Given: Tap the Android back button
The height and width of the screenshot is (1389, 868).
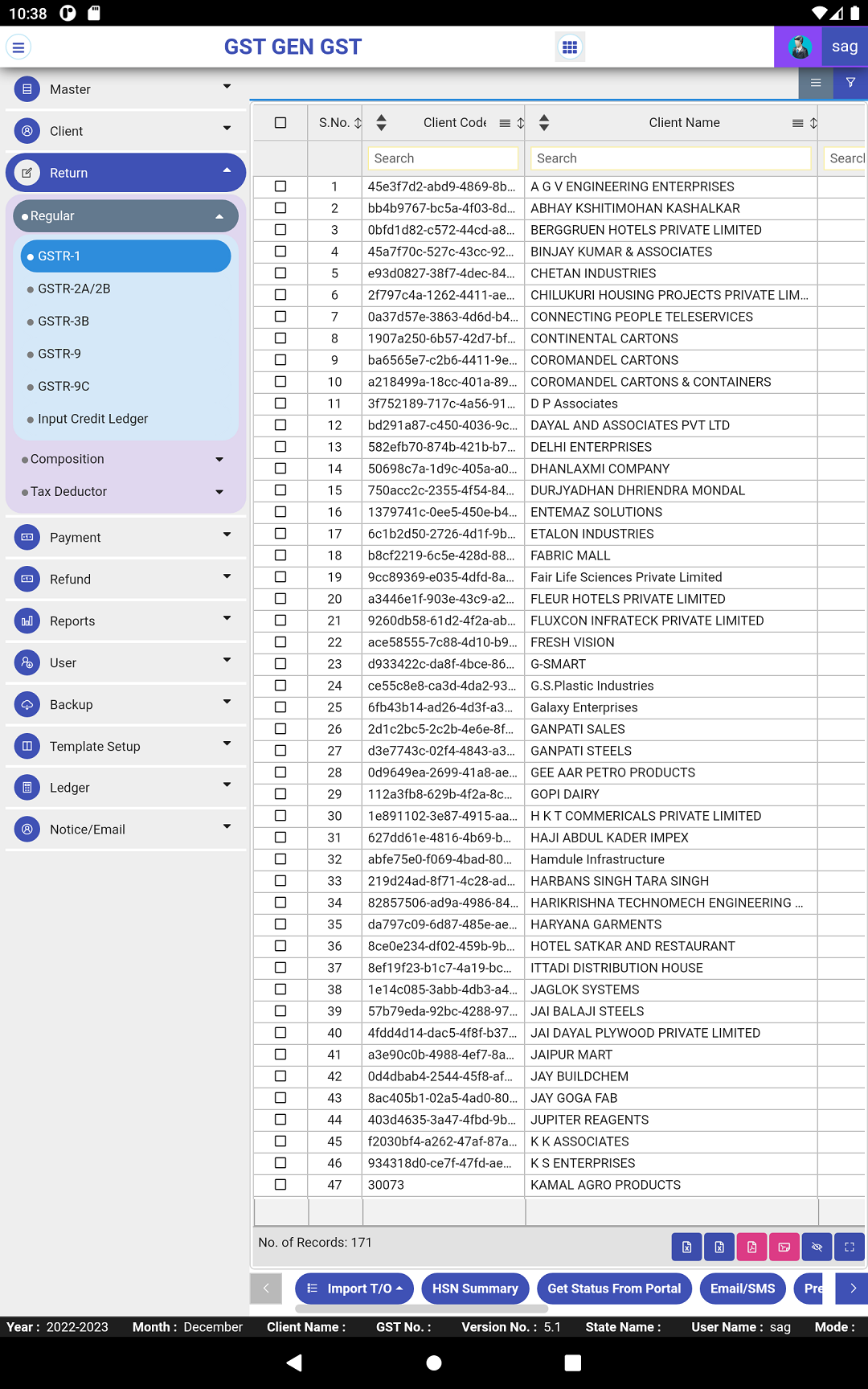Looking at the screenshot, I should coord(294,1362).
